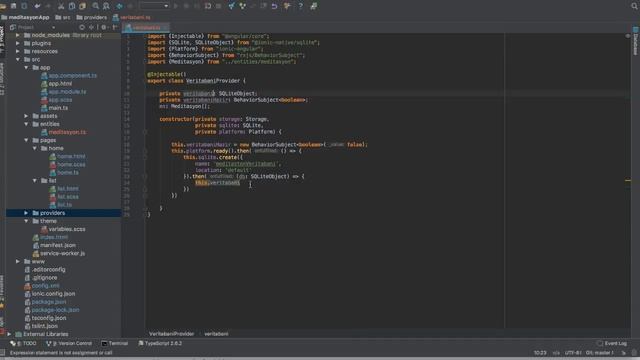
Task: Select app.component.ts file
Action: point(69,76)
